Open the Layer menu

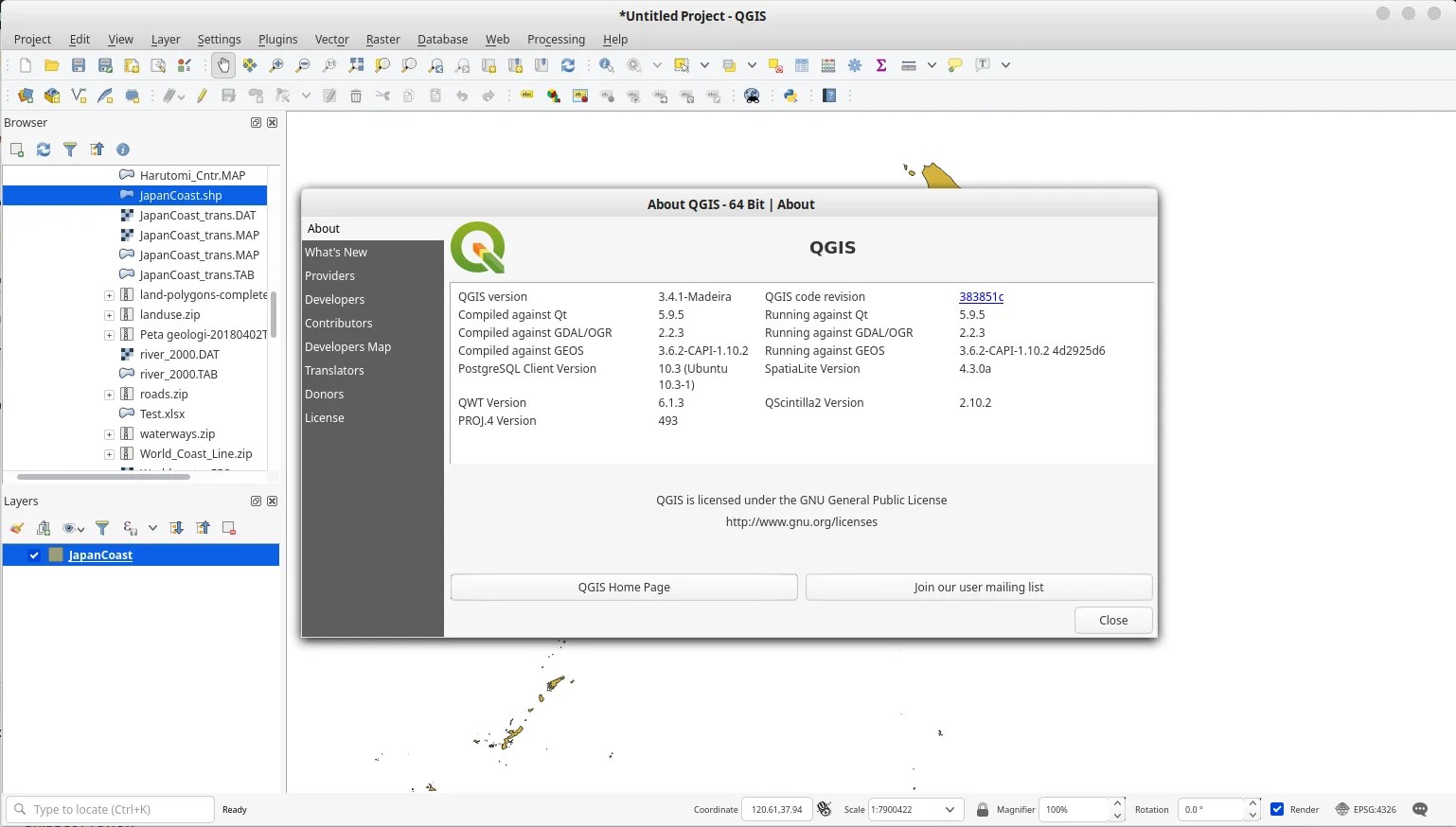[166, 39]
